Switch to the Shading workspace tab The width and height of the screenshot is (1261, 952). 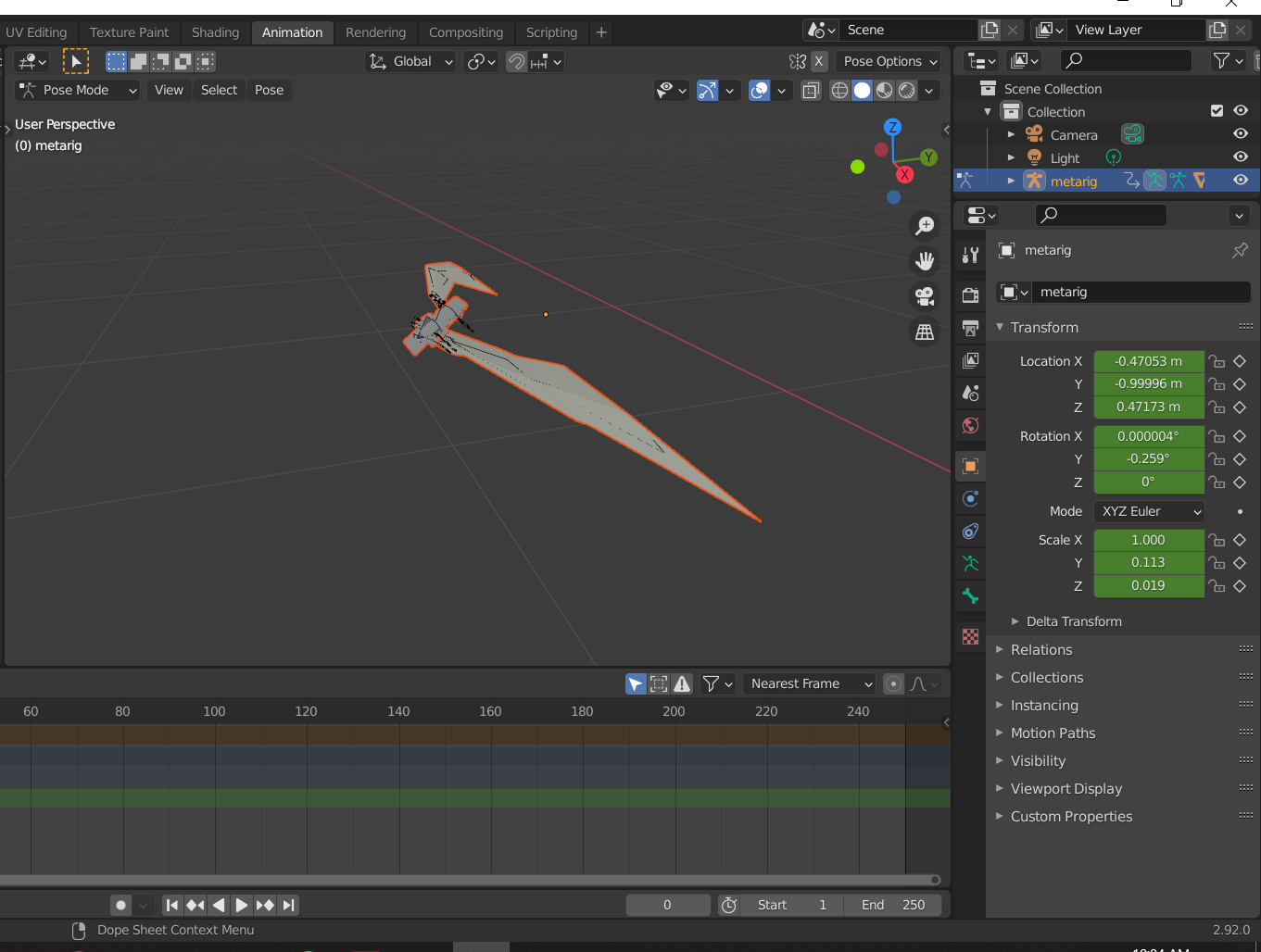[215, 32]
